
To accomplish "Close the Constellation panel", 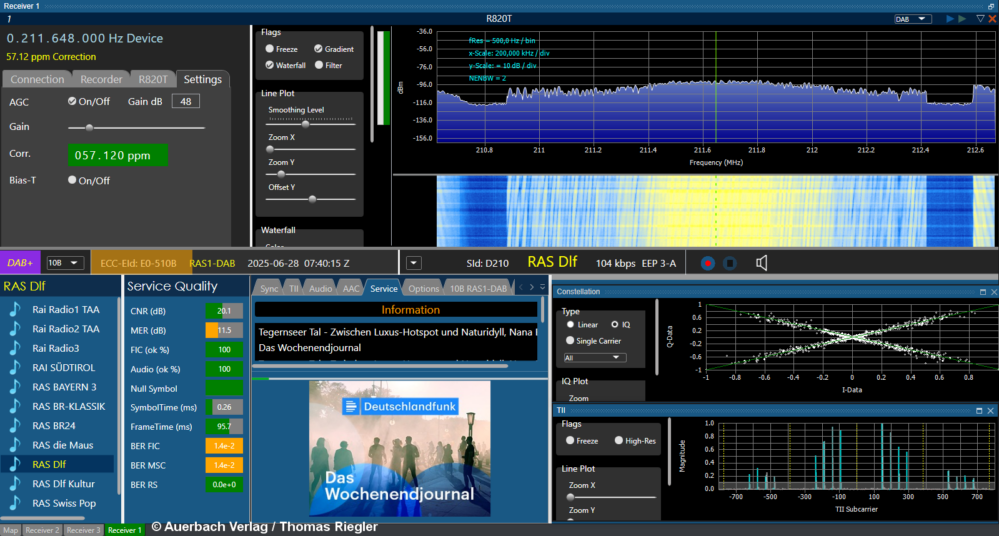I will pyautogui.click(x=993, y=292).
